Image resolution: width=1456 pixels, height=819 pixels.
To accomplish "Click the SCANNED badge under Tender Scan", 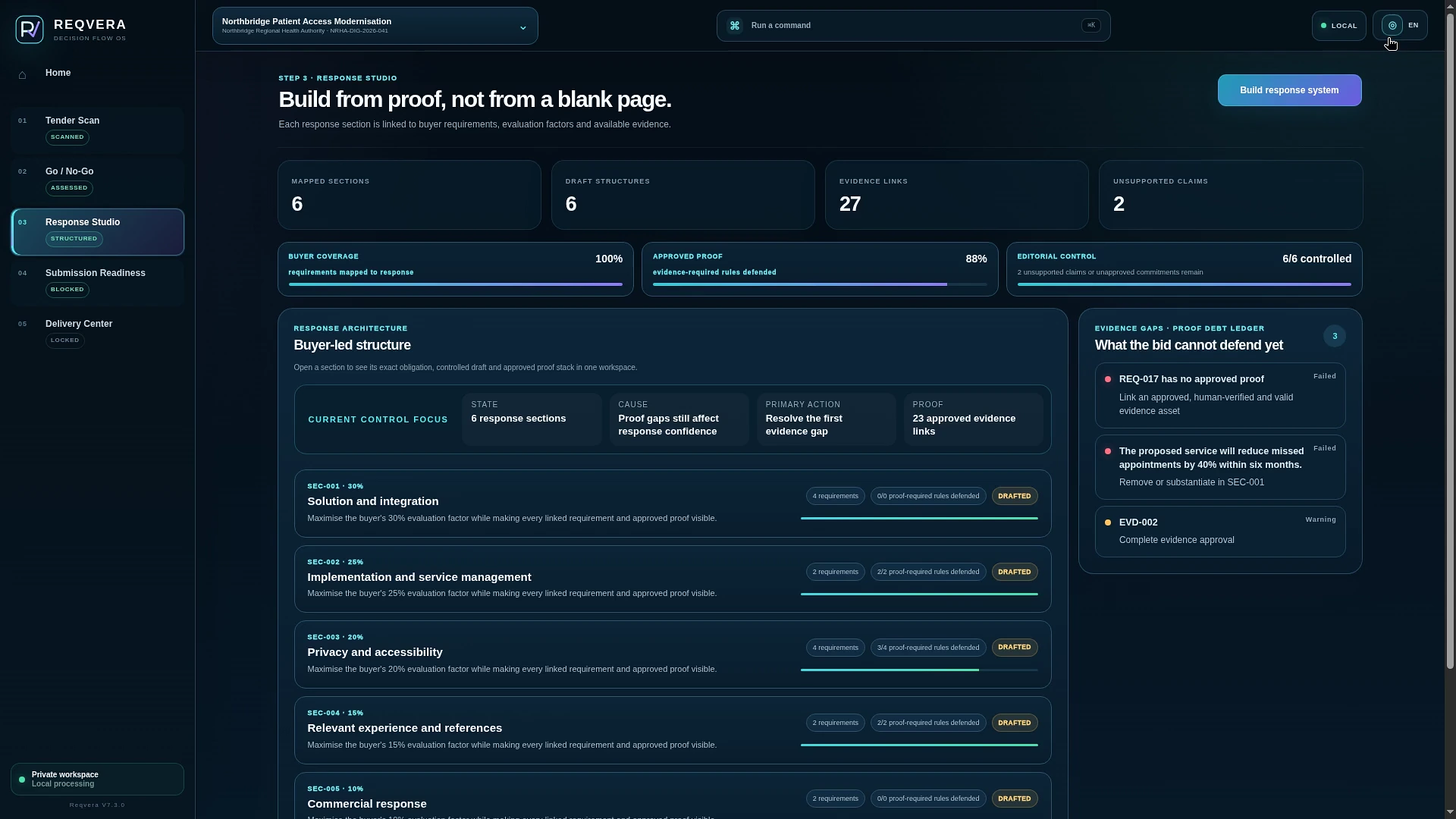I will pos(67,137).
